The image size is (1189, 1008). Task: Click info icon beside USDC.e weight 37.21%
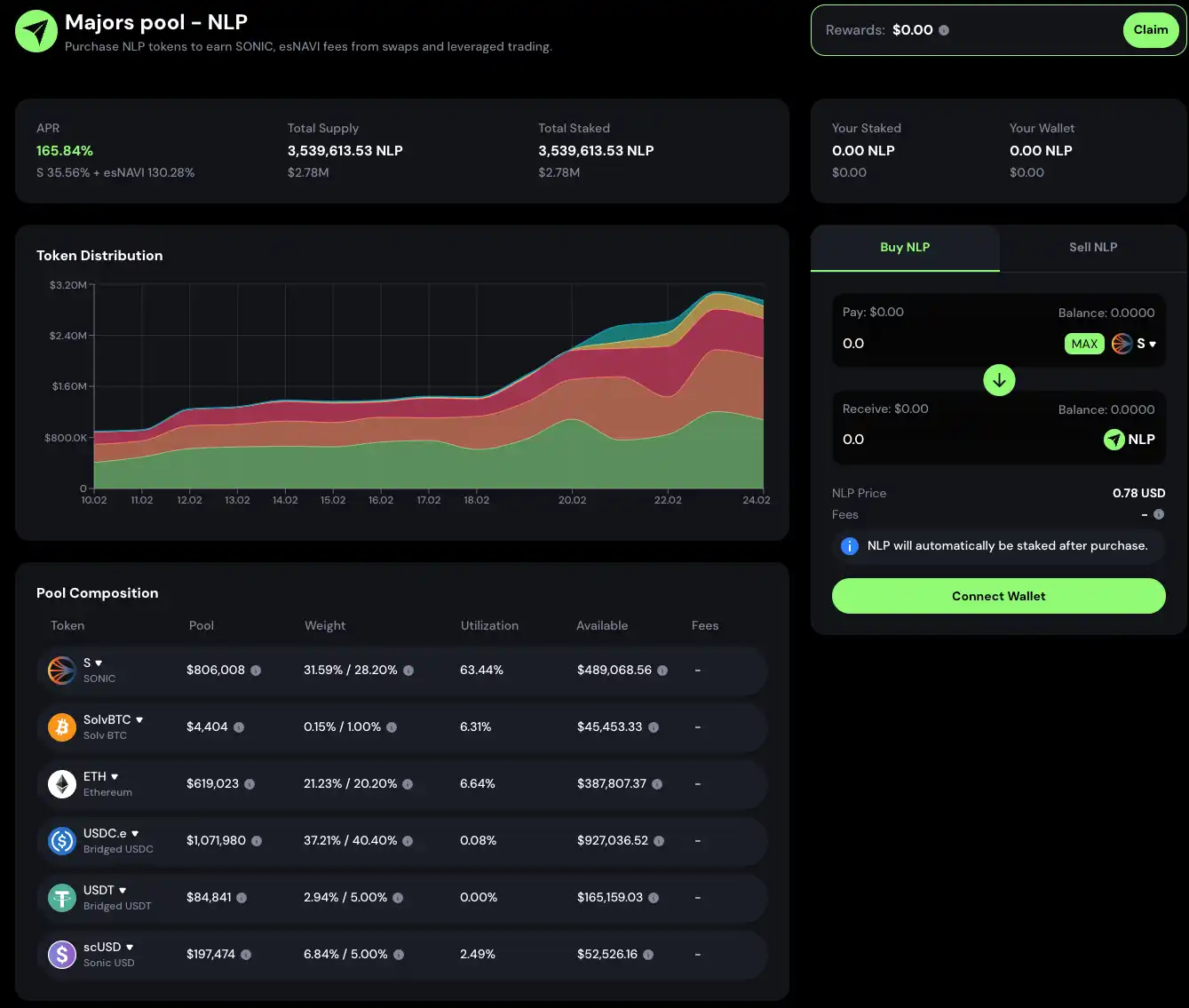click(x=408, y=841)
